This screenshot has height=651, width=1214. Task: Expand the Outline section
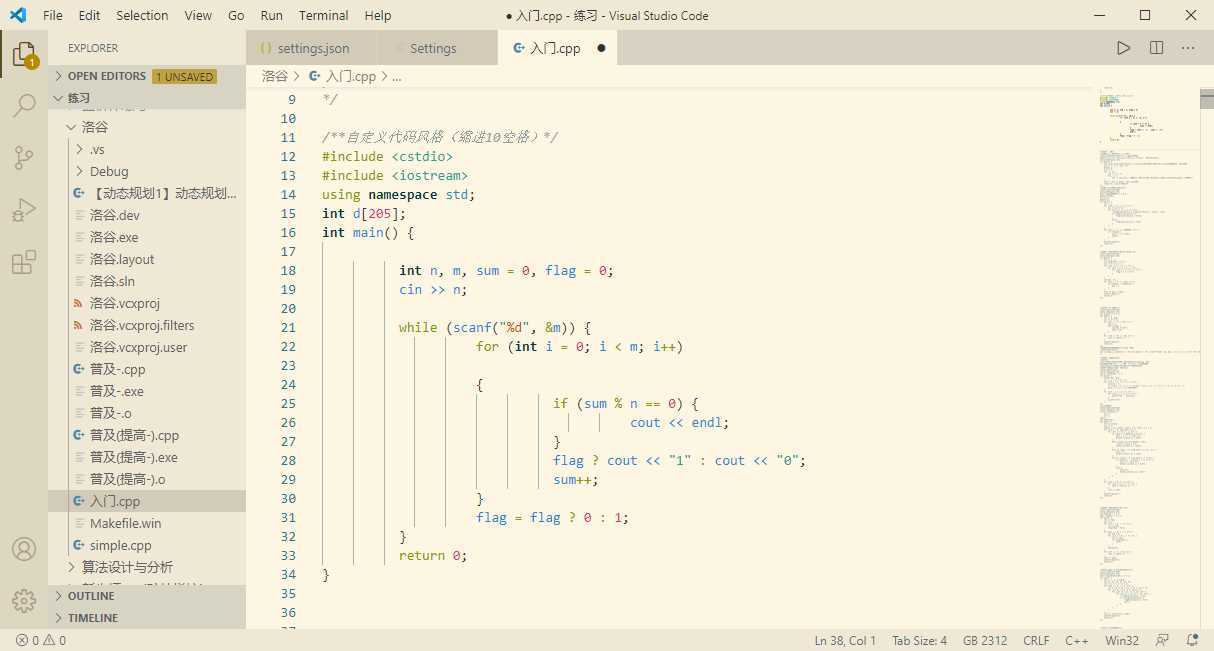(x=147, y=596)
